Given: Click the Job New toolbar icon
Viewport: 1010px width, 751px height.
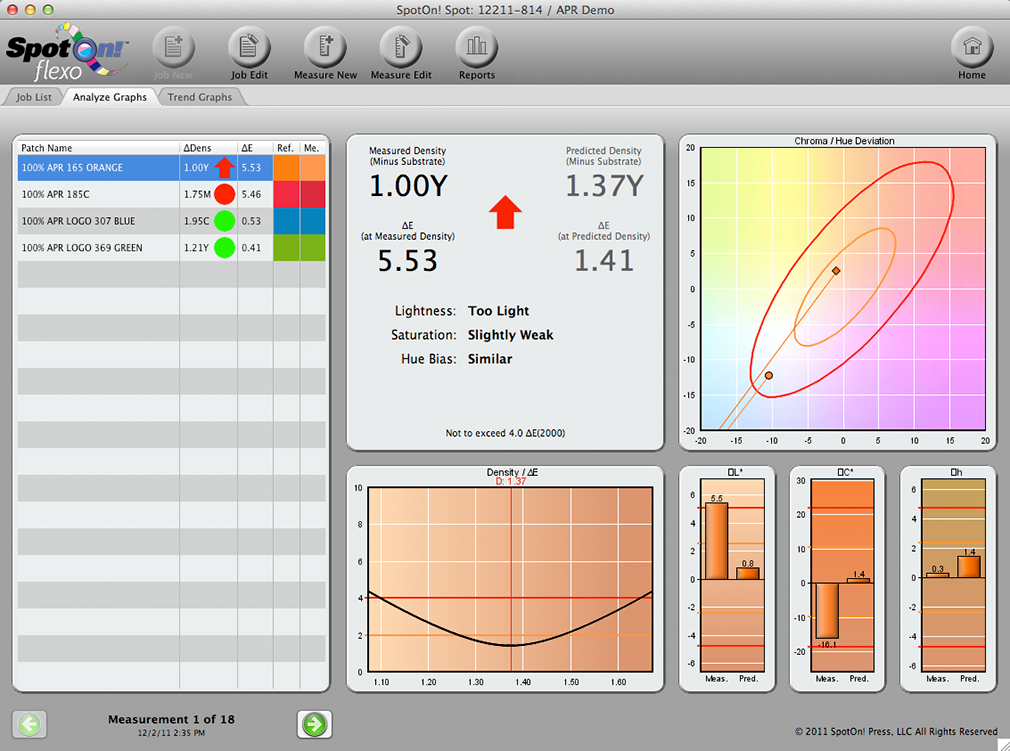Looking at the screenshot, I should pos(173,48).
